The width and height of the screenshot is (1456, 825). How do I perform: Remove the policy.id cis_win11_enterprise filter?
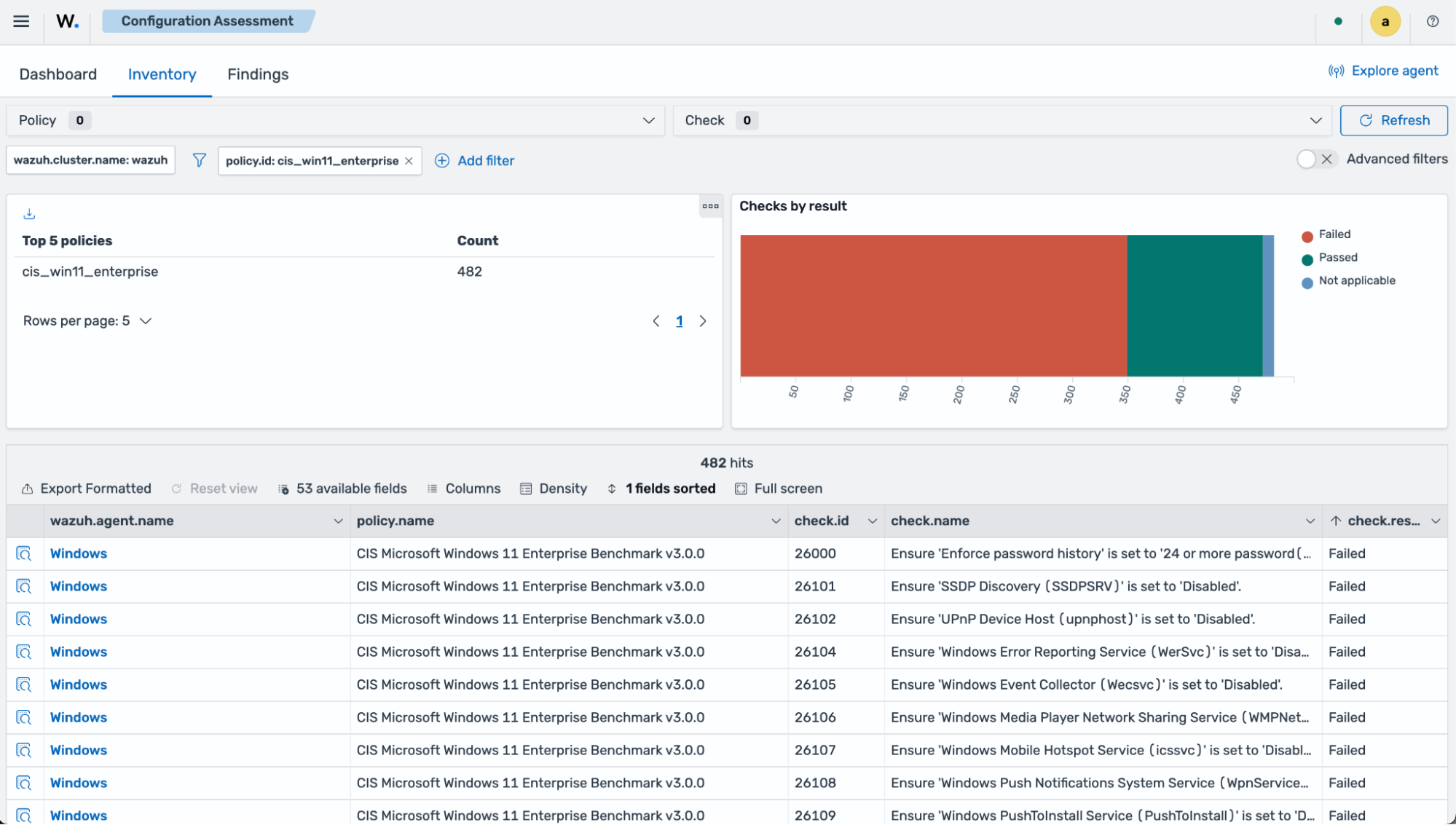pos(409,161)
